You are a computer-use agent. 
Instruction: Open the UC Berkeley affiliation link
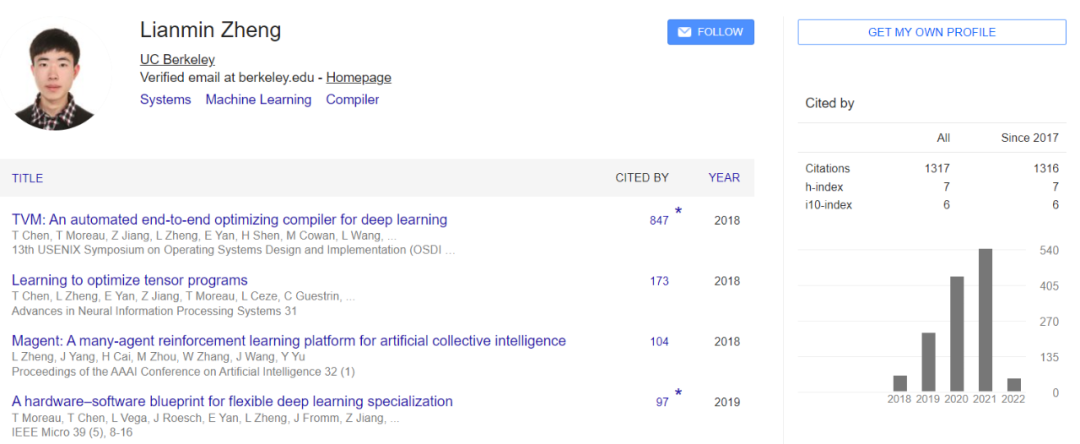[177, 60]
